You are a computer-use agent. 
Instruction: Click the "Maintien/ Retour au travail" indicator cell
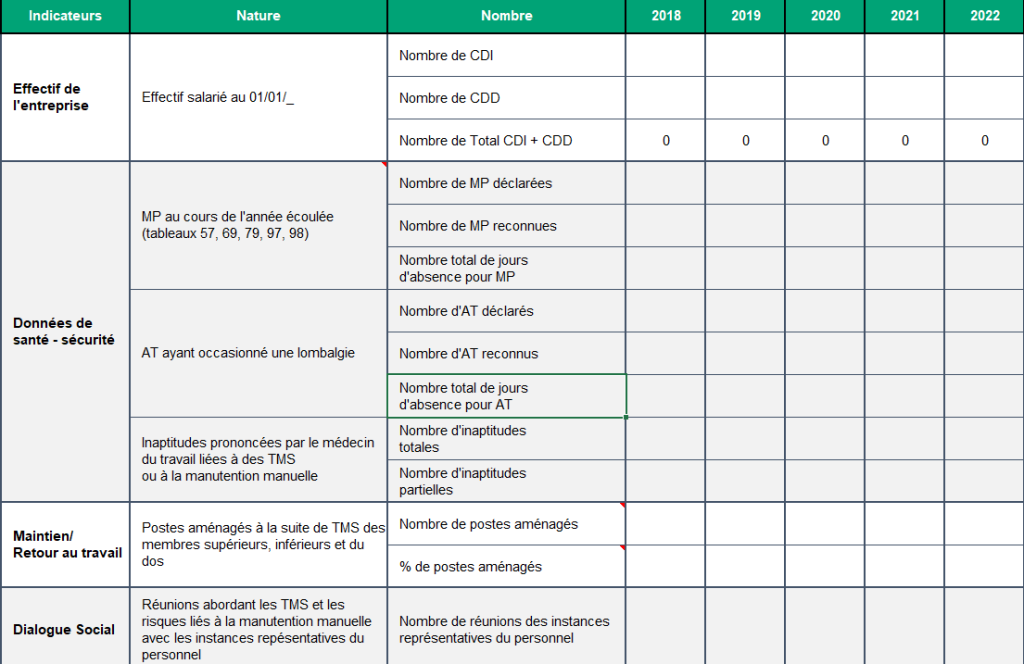click(x=65, y=544)
